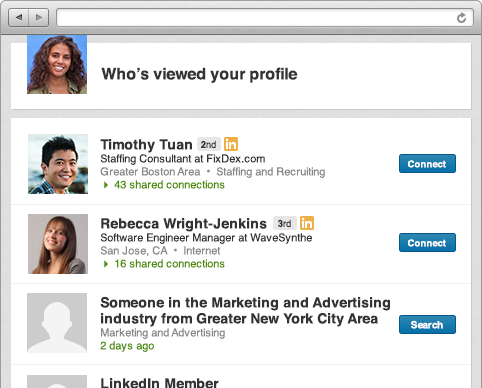The width and height of the screenshot is (482, 388).
Task: Click gray 'Marketing and Advertising' subtitle text
Action: (163, 333)
